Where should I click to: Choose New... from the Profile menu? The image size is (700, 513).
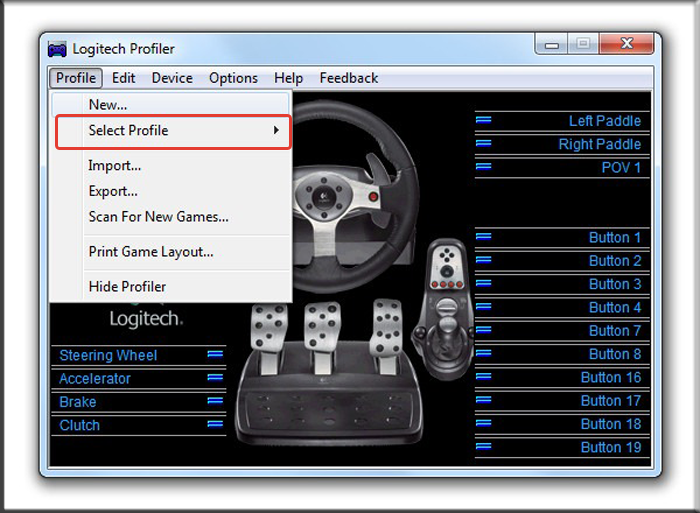(x=171, y=104)
